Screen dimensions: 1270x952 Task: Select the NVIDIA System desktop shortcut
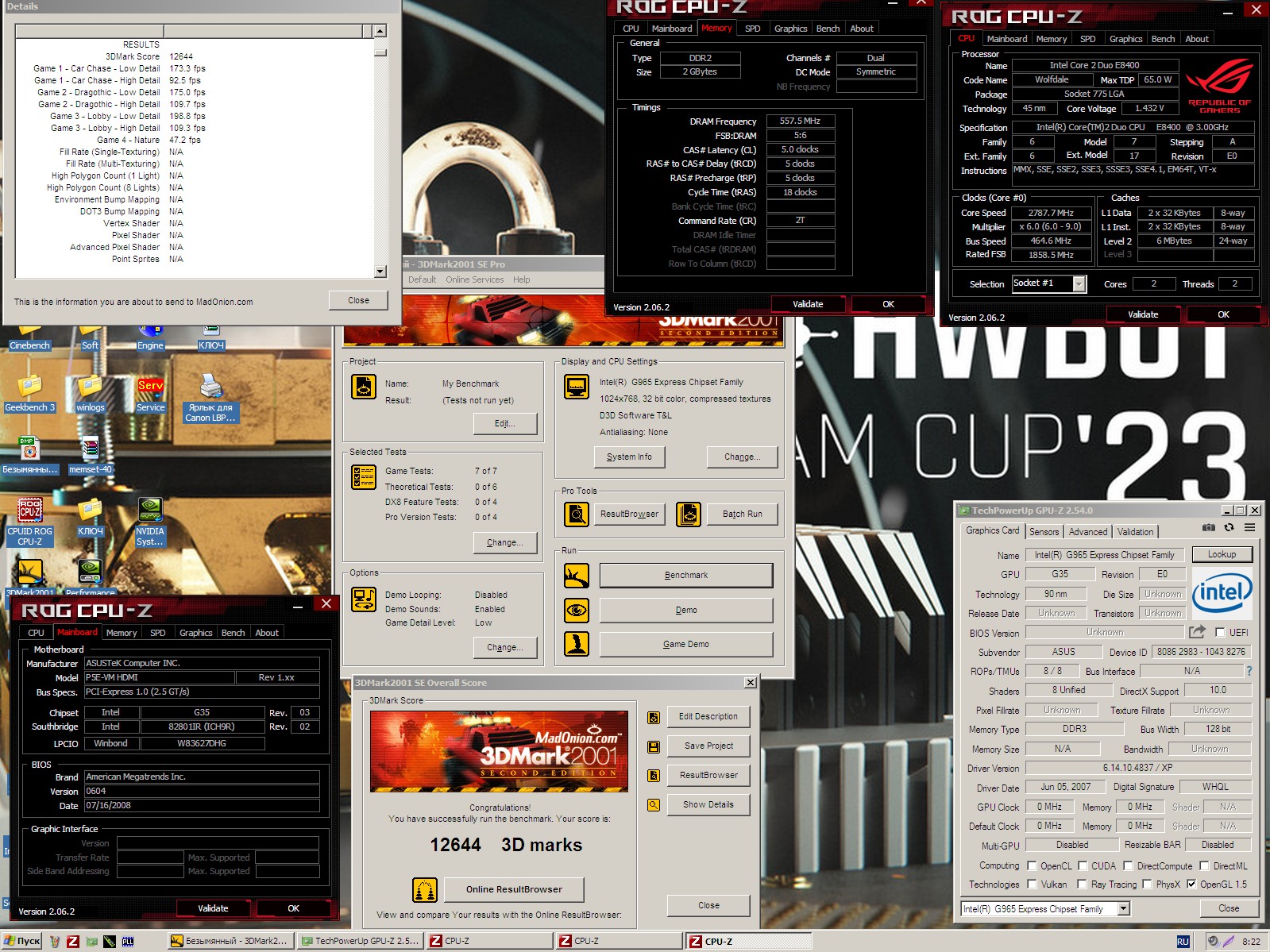pyautogui.click(x=150, y=522)
